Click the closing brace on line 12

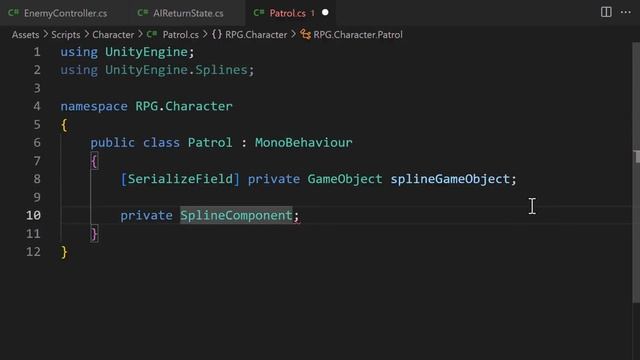click(x=64, y=252)
